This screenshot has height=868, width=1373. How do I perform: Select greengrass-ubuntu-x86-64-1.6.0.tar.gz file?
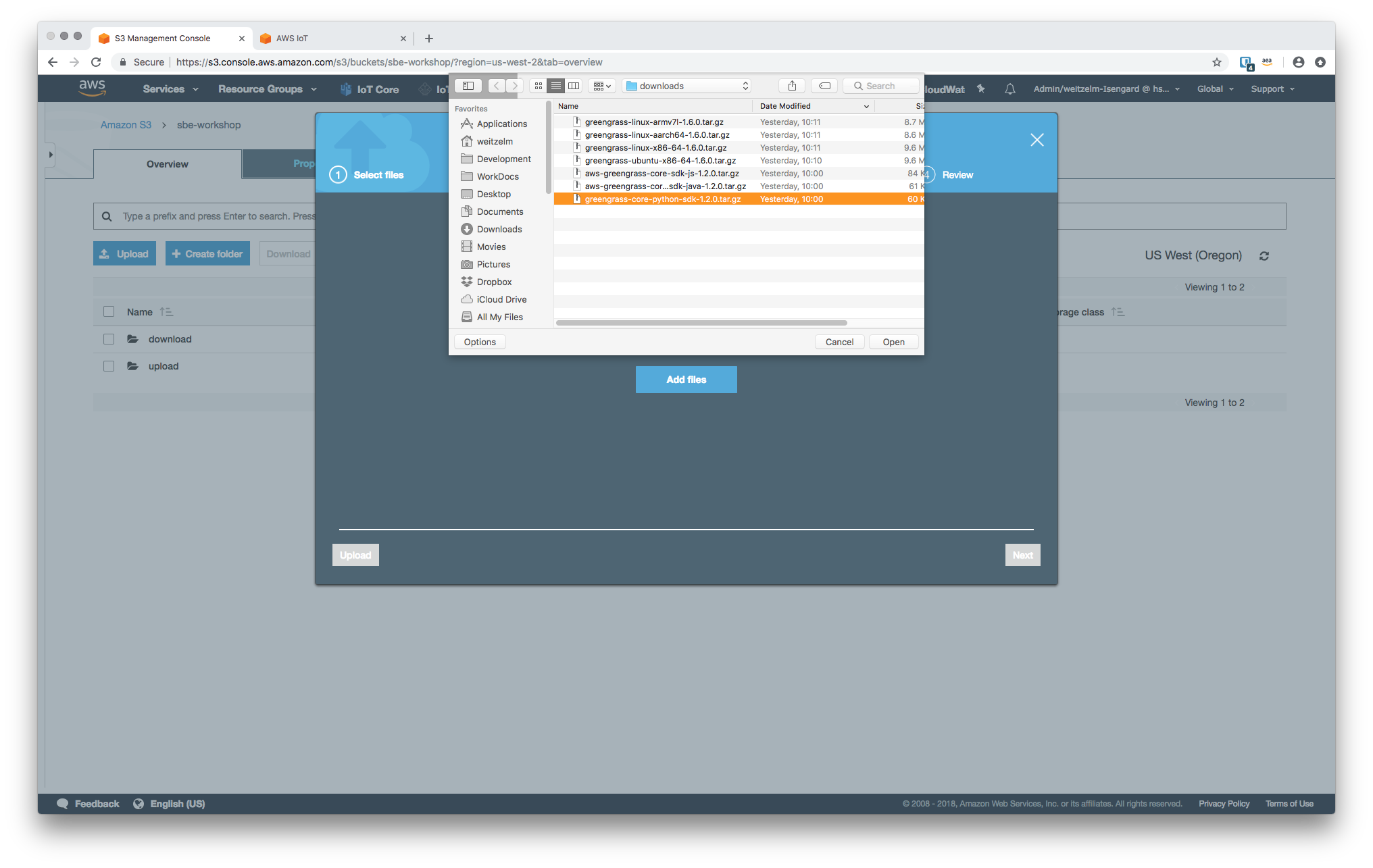point(739,161)
